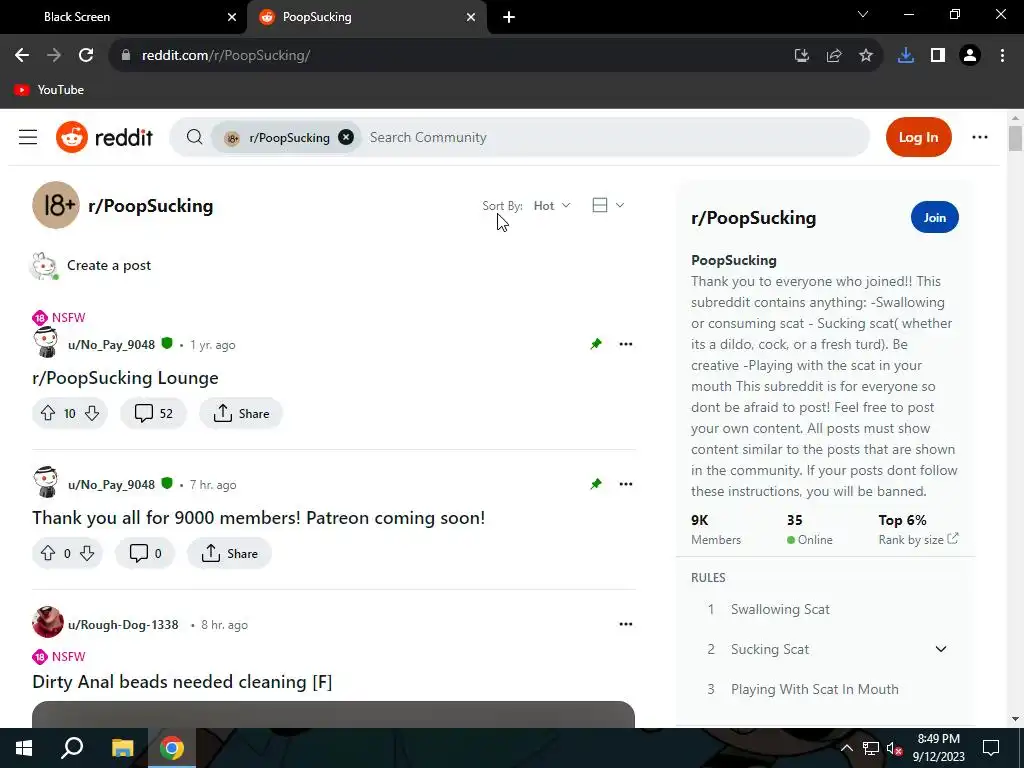Switch to the Black Screen browser tab

coord(124,17)
